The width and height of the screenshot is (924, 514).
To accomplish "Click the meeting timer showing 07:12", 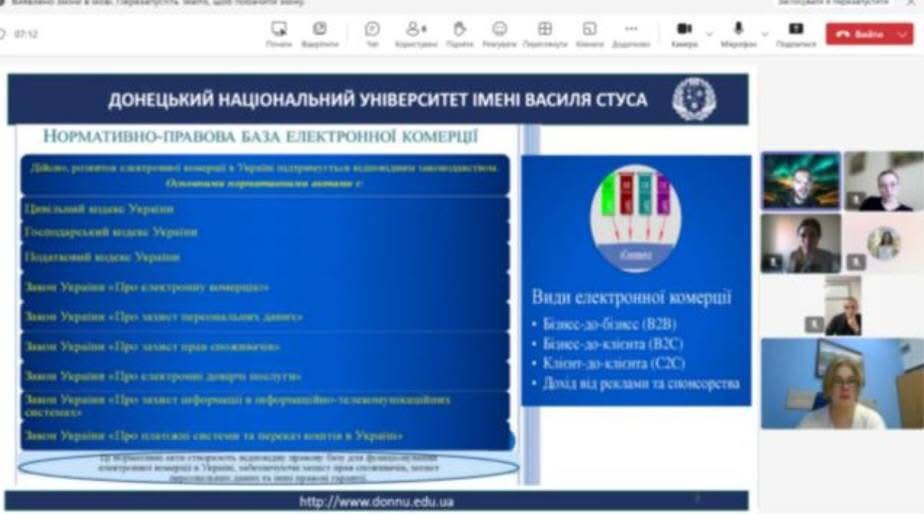I will point(26,34).
